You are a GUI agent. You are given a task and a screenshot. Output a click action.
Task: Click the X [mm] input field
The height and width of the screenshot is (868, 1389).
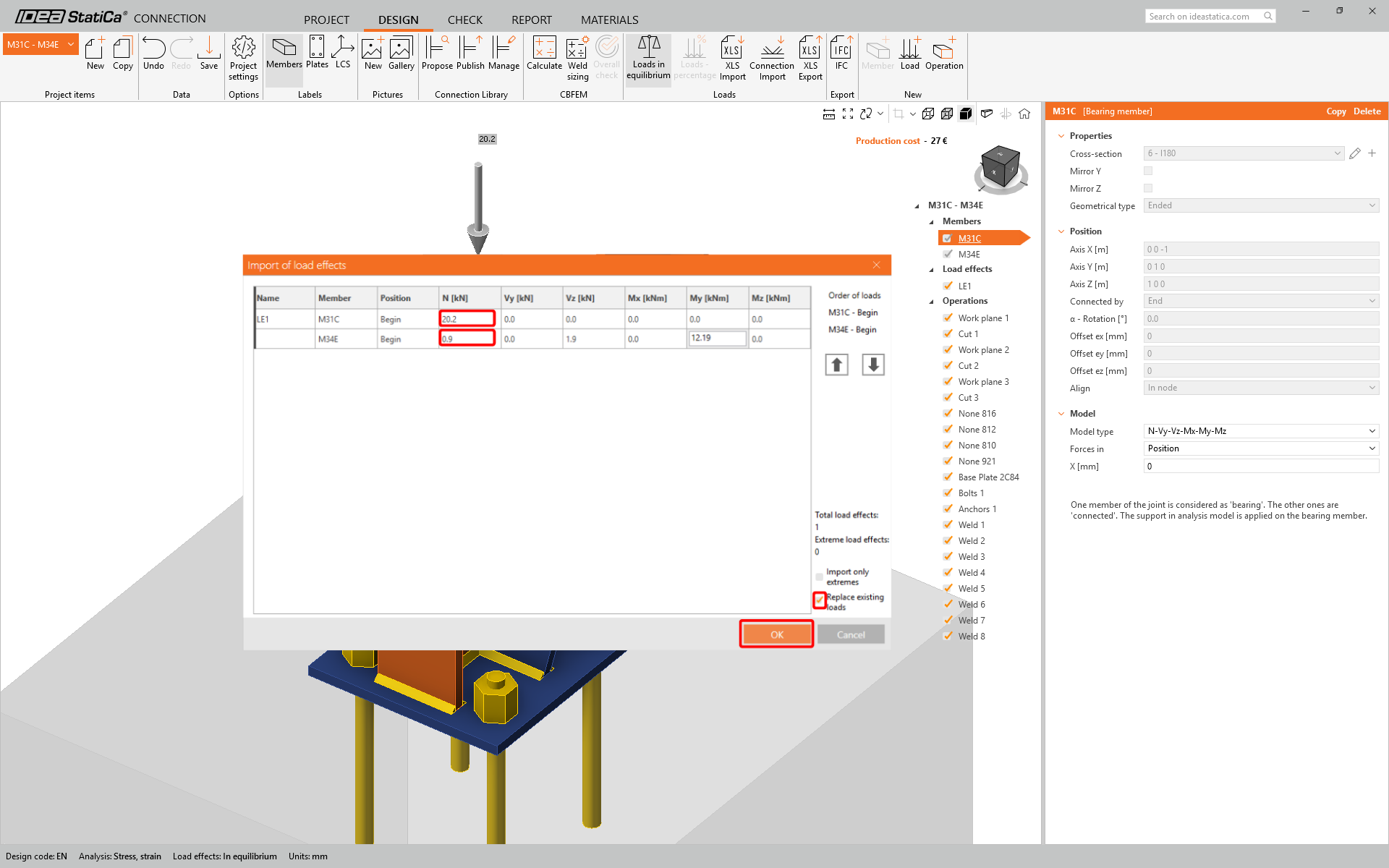[1261, 467]
